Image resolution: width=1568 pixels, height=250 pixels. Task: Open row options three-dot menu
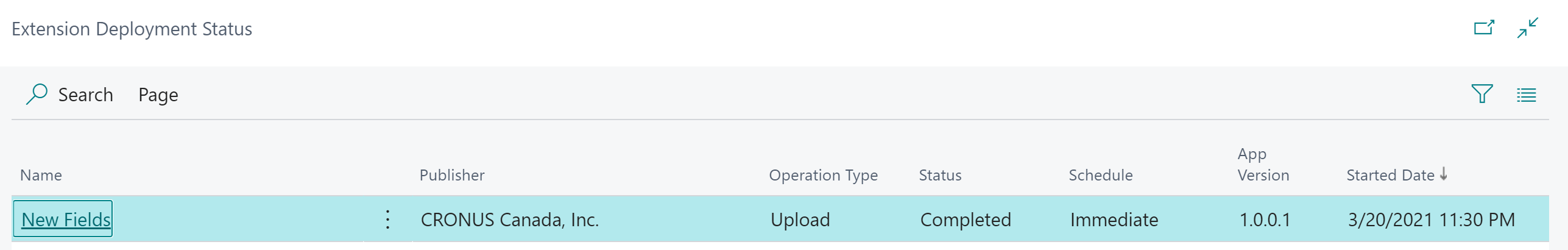[x=387, y=220]
